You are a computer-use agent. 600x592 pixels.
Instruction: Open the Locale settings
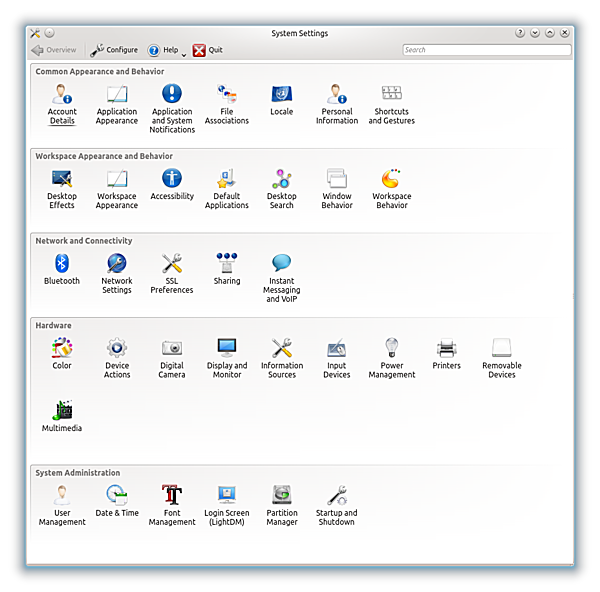[282, 100]
